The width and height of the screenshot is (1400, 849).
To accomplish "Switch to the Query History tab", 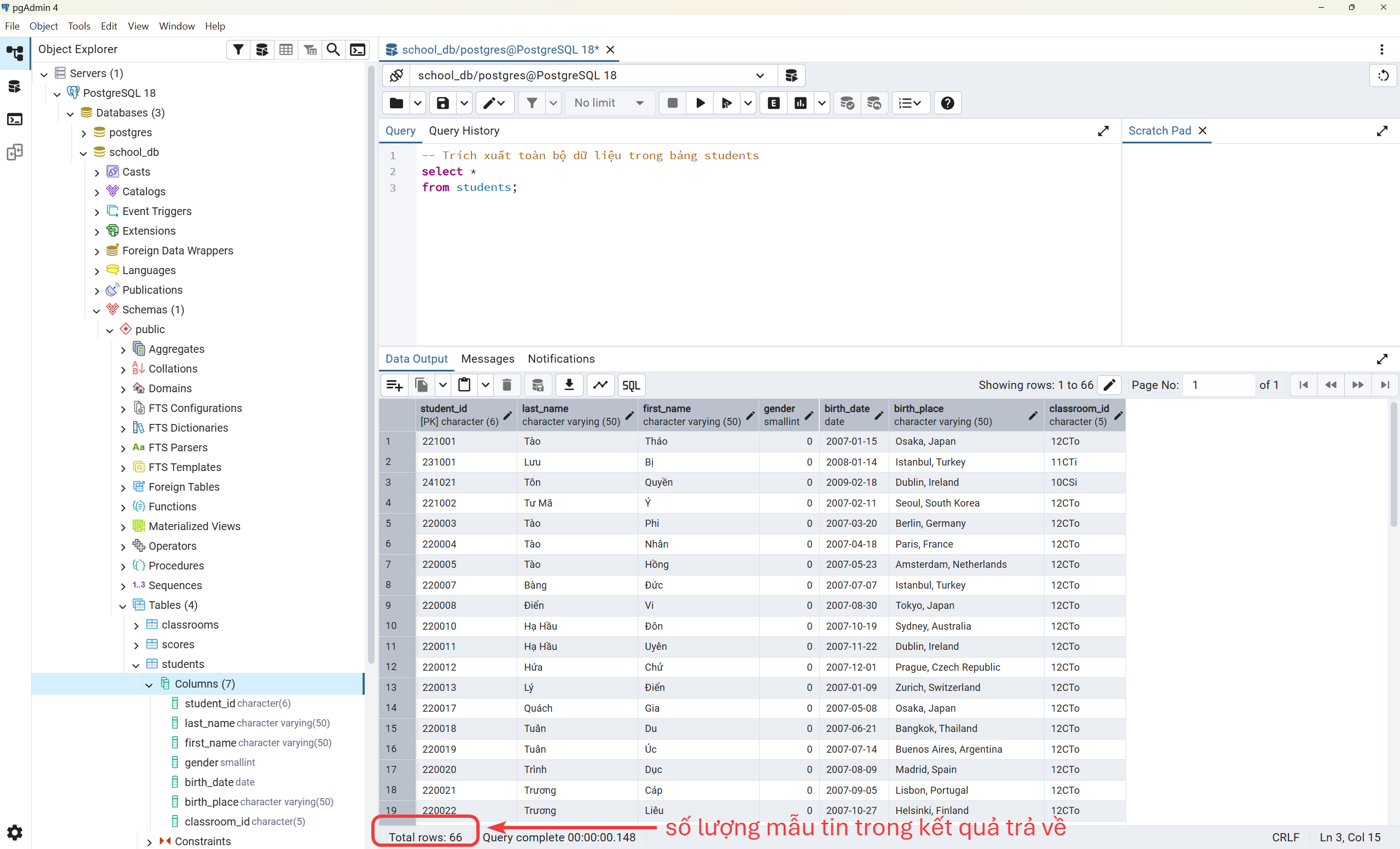I will click(464, 131).
